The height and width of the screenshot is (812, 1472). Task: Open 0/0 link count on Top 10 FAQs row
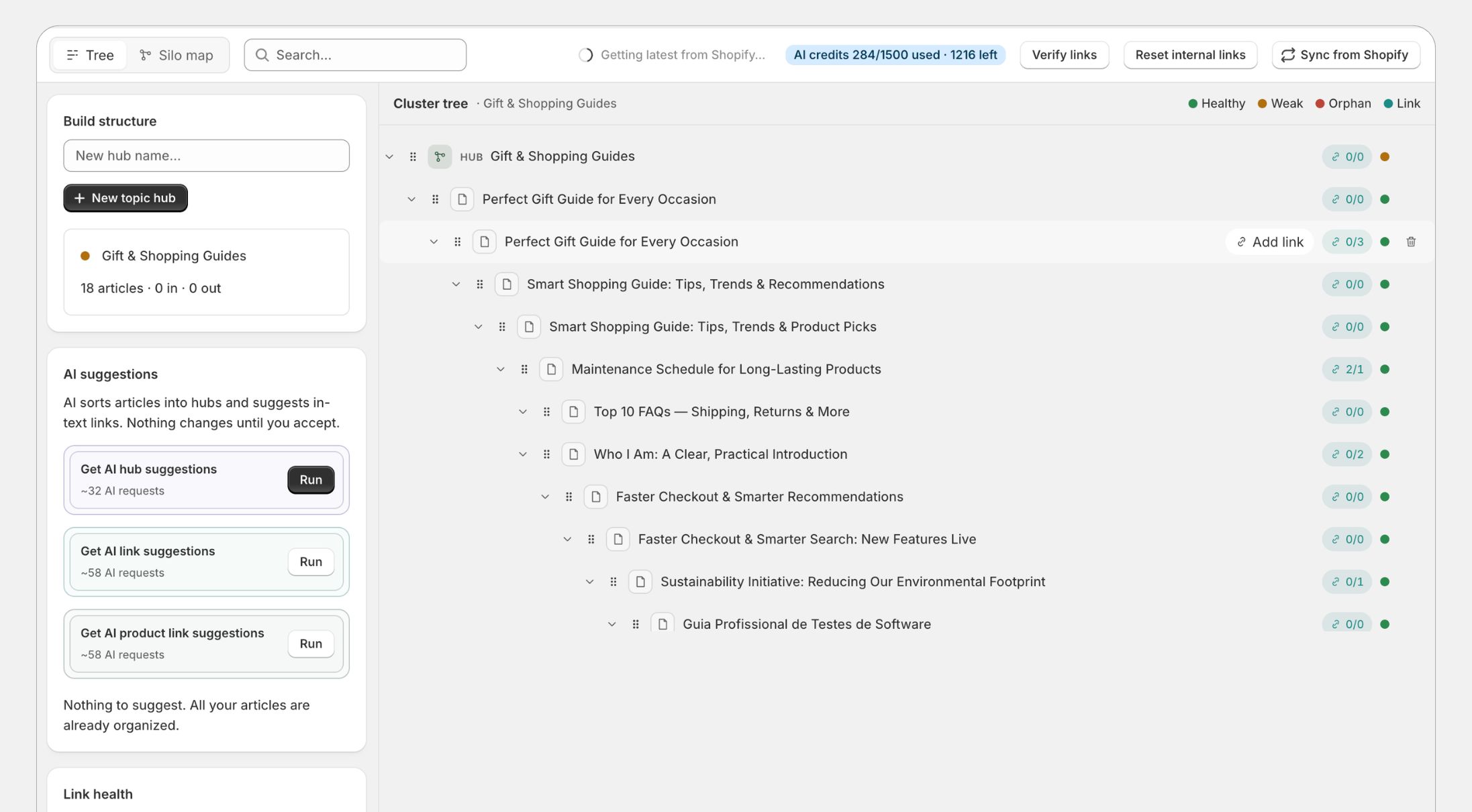[1346, 412]
